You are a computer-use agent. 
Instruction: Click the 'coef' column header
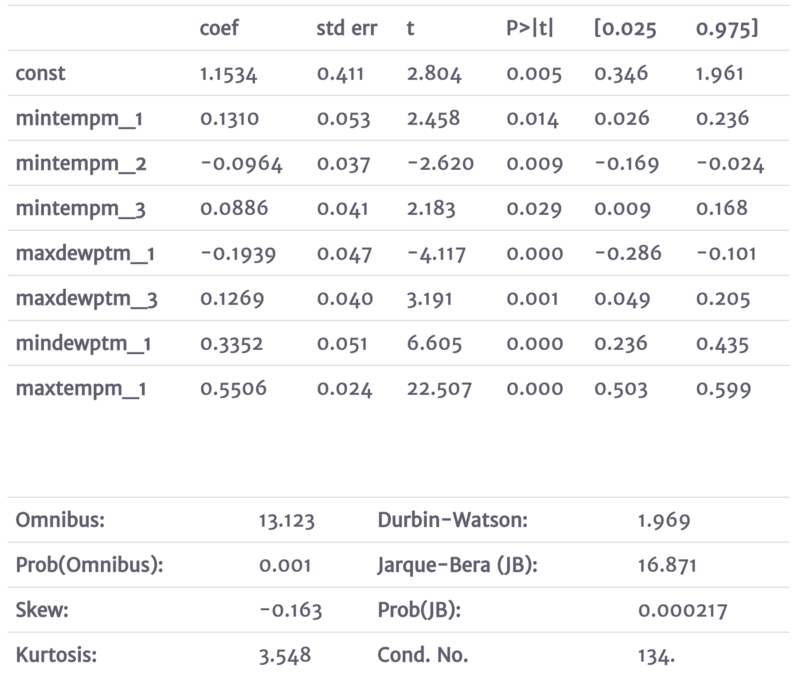coord(220,29)
